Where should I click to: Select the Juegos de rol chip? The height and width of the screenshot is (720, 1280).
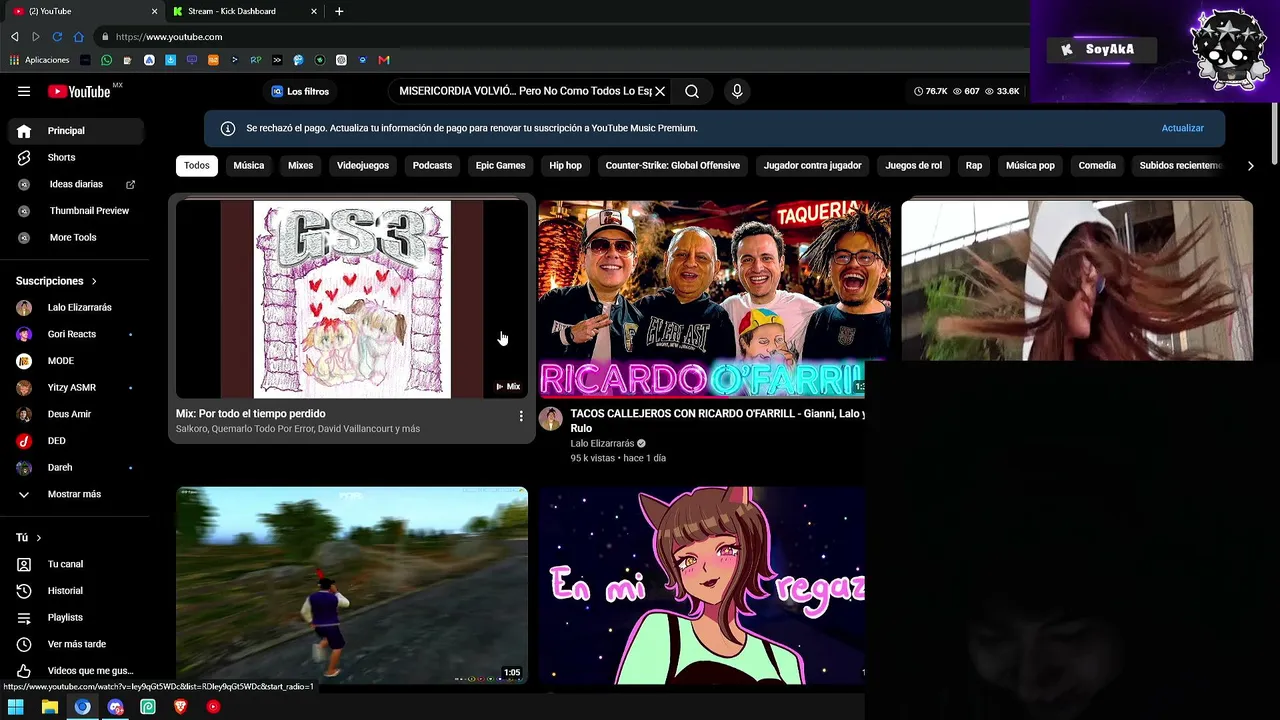[x=914, y=166]
